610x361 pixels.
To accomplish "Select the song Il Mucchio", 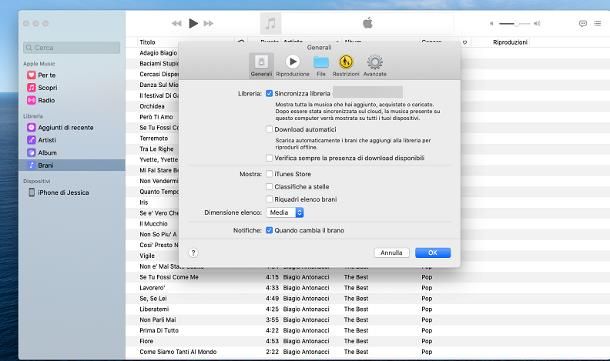I will point(153,224).
